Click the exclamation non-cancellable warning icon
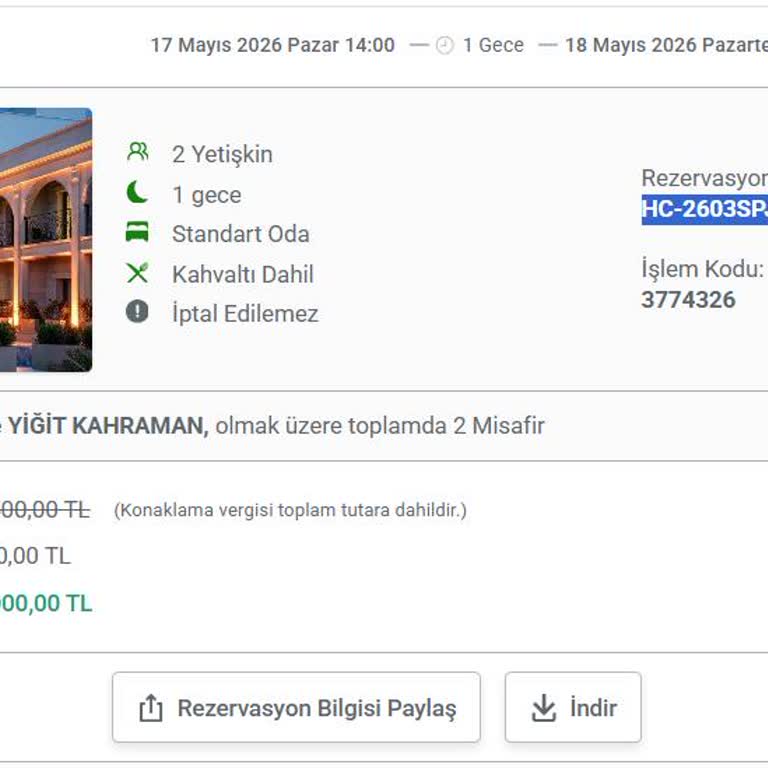 (137, 311)
